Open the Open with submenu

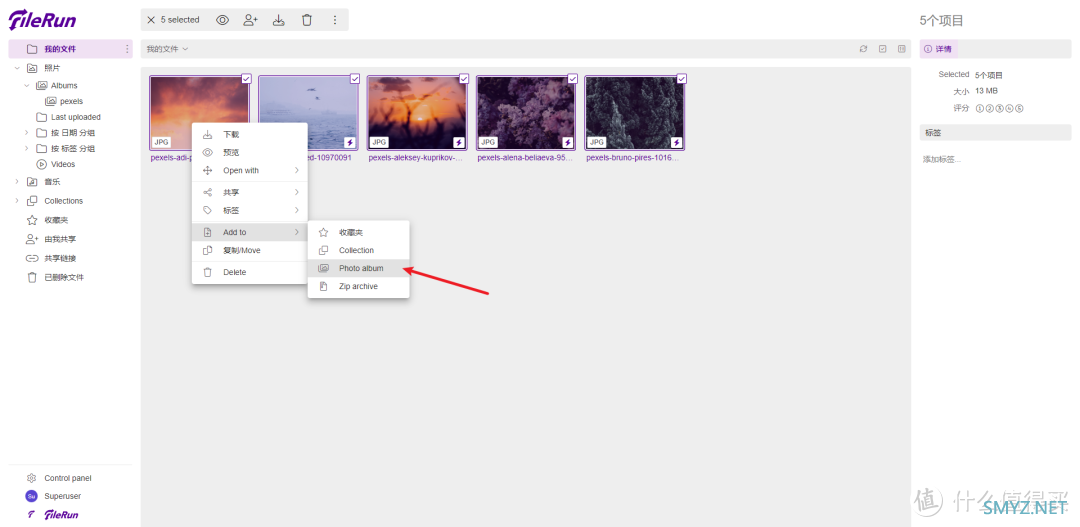(249, 170)
